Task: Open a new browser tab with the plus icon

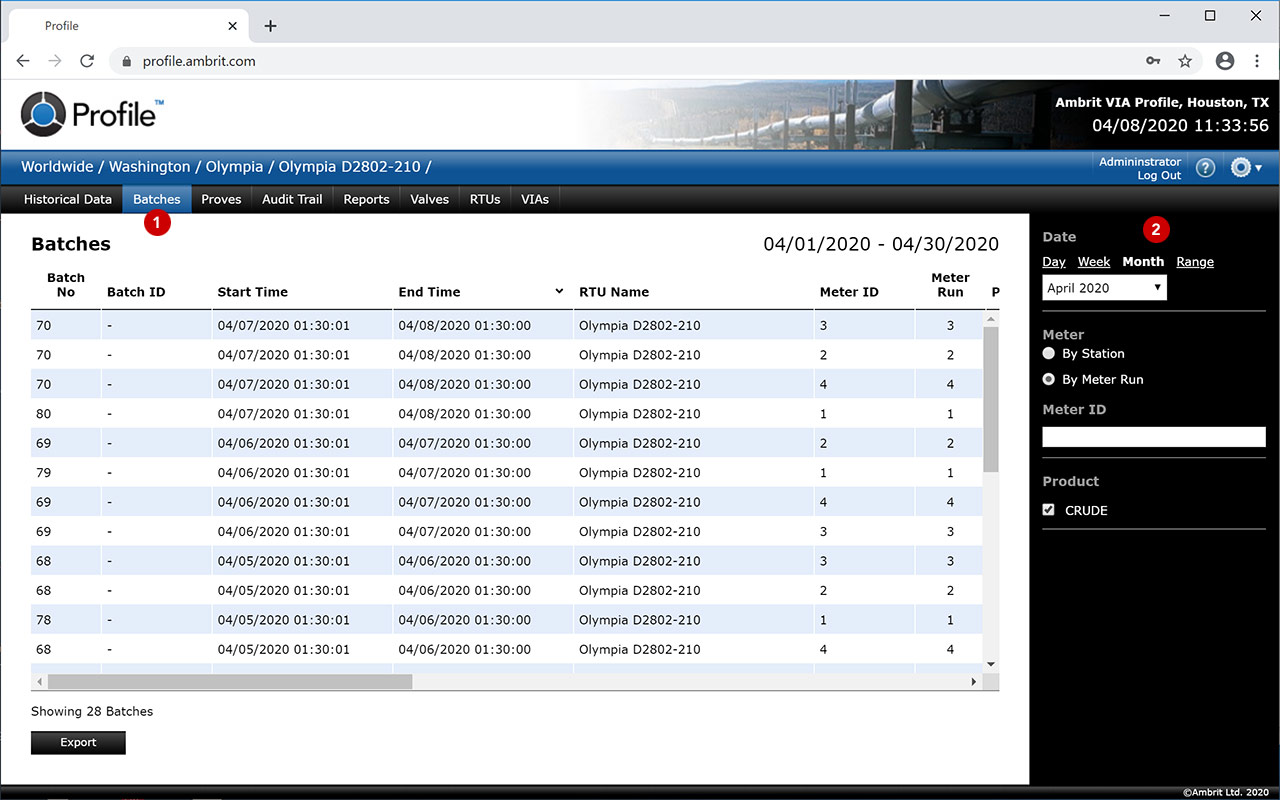Action: tap(270, 26)
